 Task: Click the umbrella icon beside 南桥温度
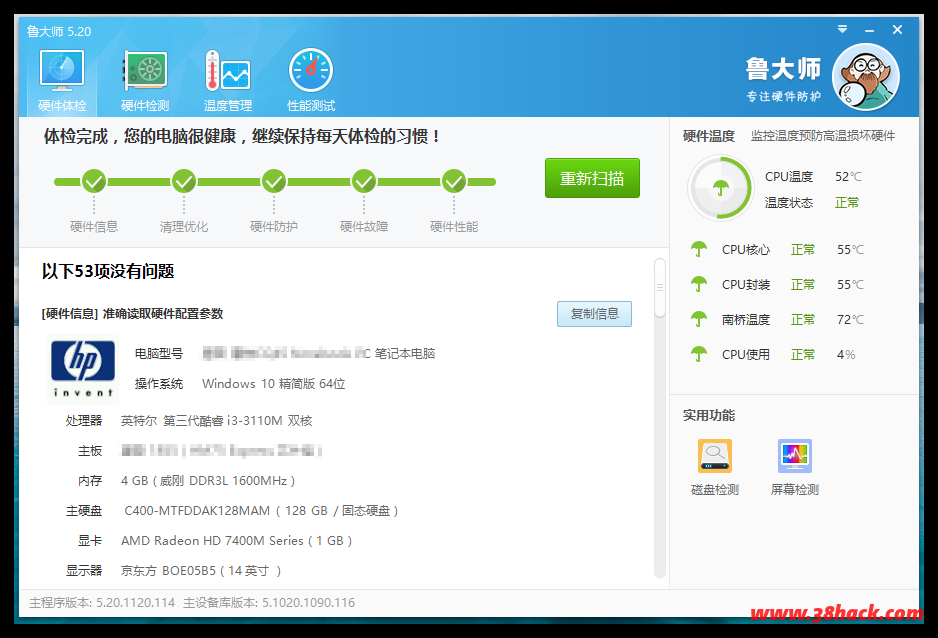[x=699, y=319]
